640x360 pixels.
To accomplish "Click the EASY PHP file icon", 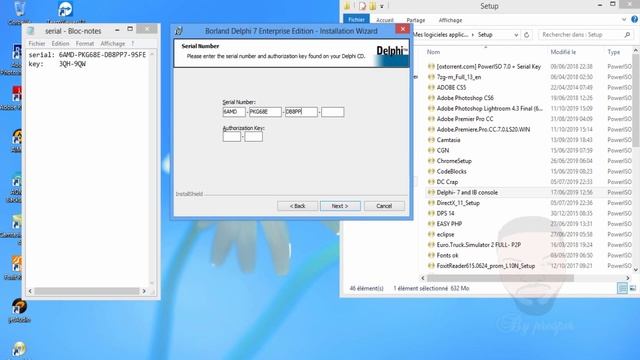I will click(x=431, y=224).
